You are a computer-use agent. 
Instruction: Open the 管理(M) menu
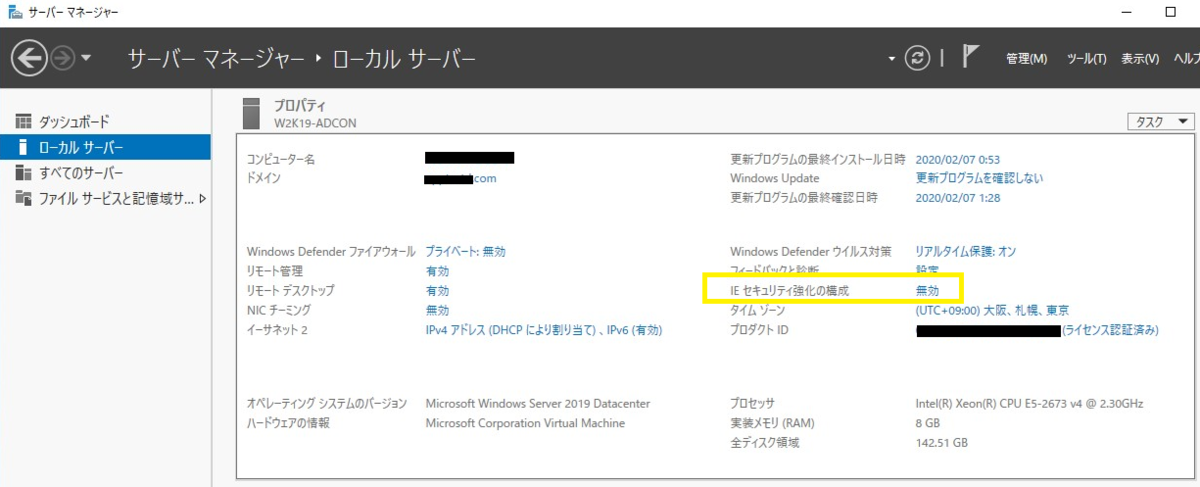(x=1026, y=59)
